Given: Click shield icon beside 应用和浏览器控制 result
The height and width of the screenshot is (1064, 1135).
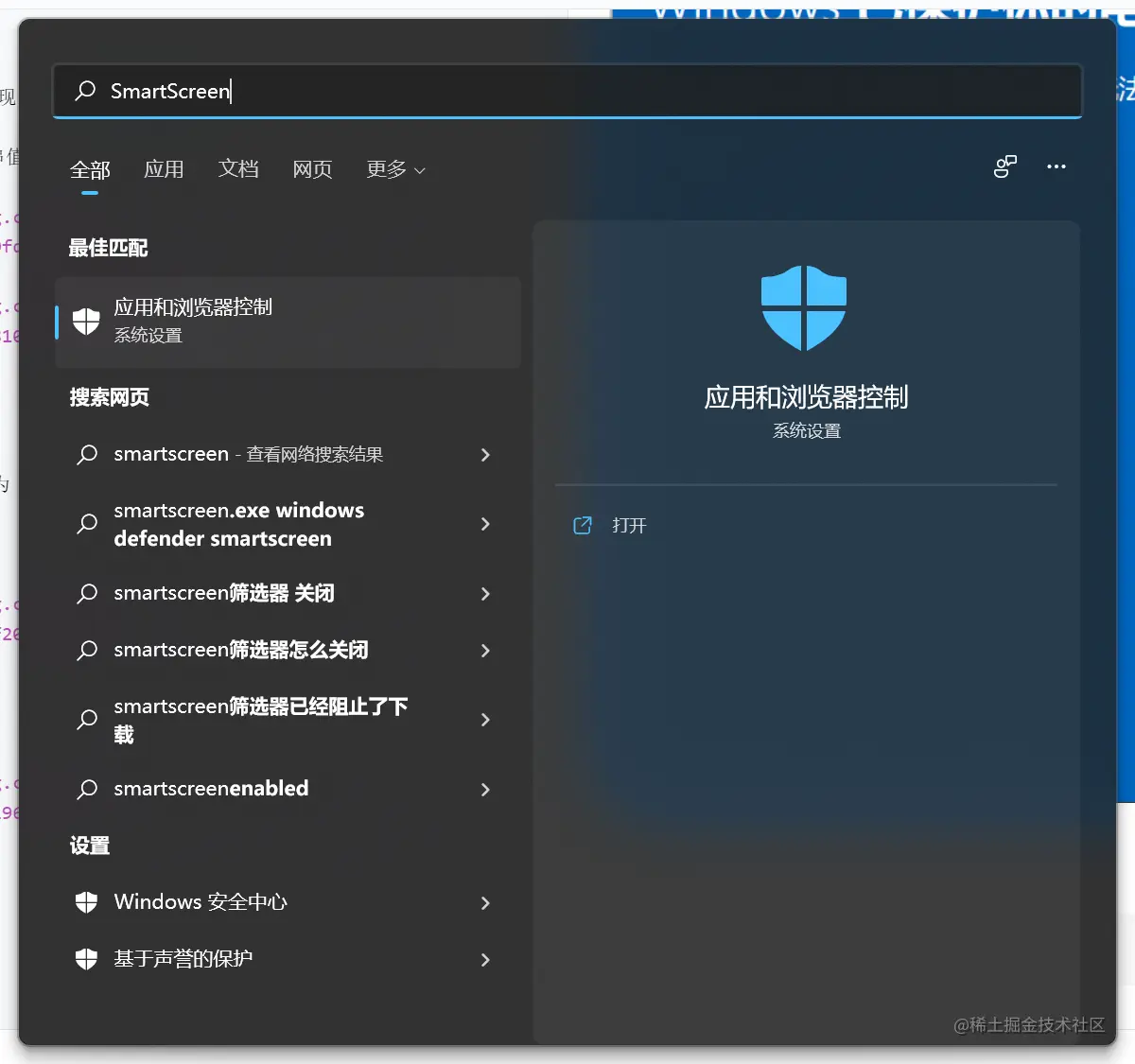Looking at the screenshot, I should tap(86, 322).
